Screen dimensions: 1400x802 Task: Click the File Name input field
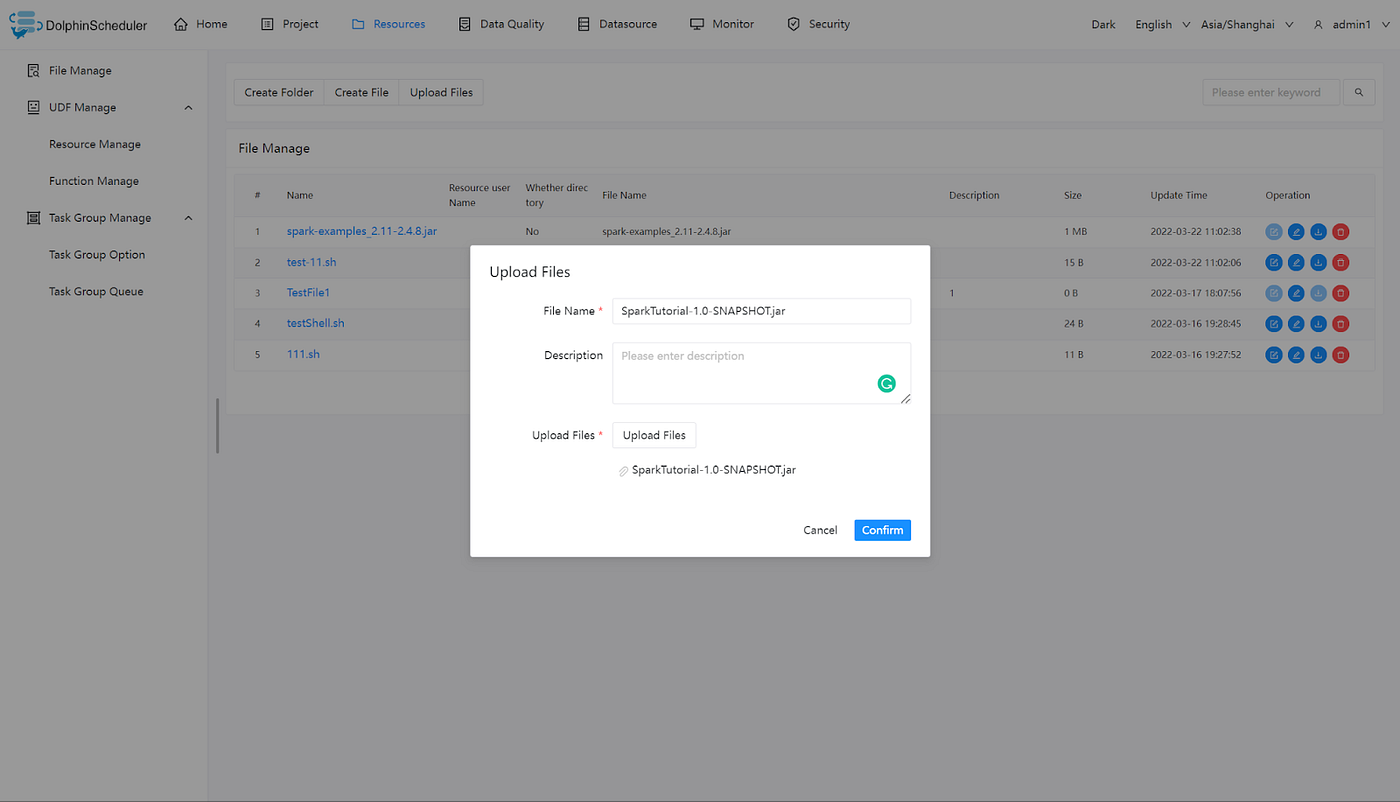click(761, 311)
